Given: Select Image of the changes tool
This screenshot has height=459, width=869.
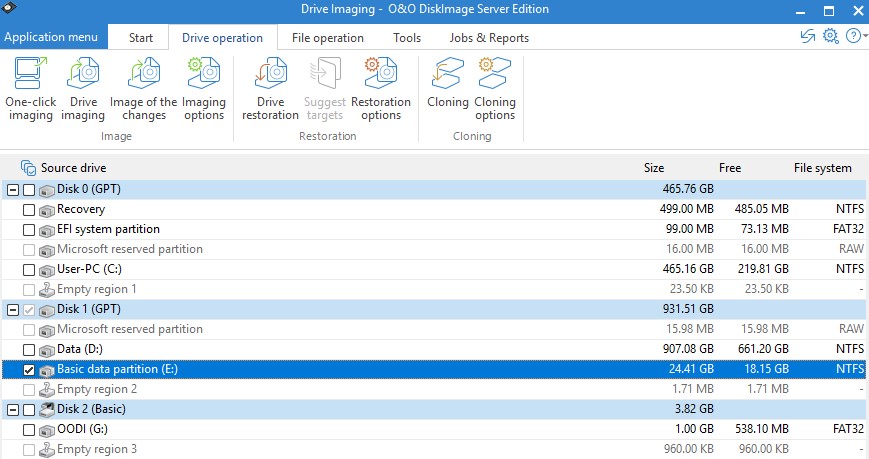Looking at the screenshot, I should [x=143, y=89].
